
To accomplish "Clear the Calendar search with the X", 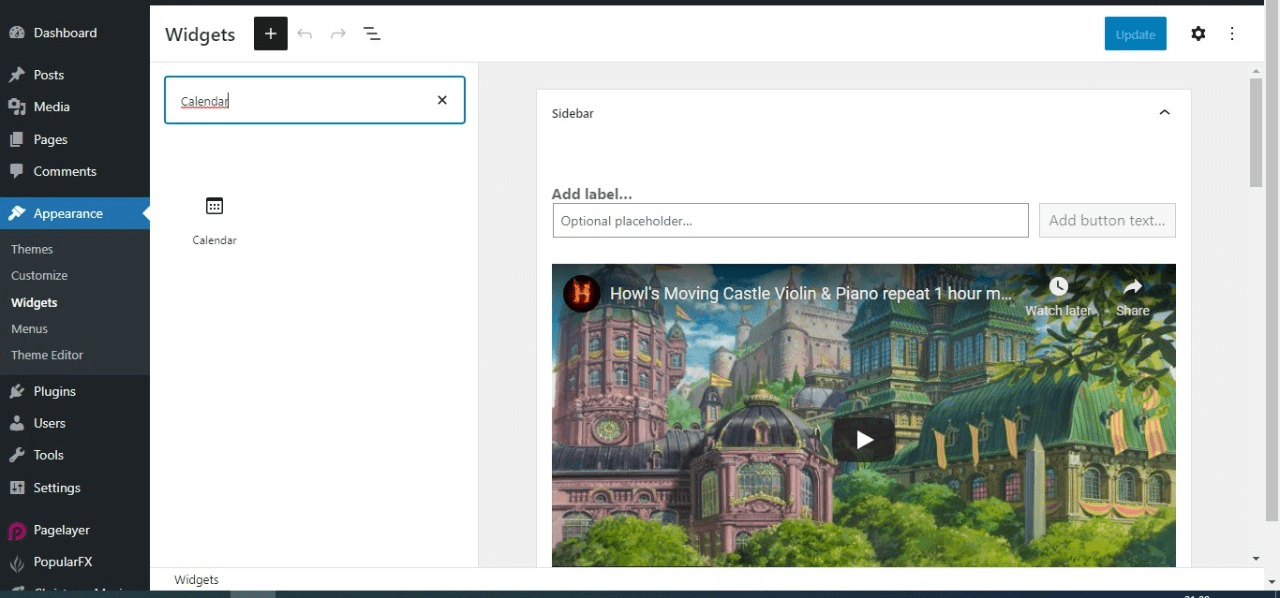I will tap(442, 100).
